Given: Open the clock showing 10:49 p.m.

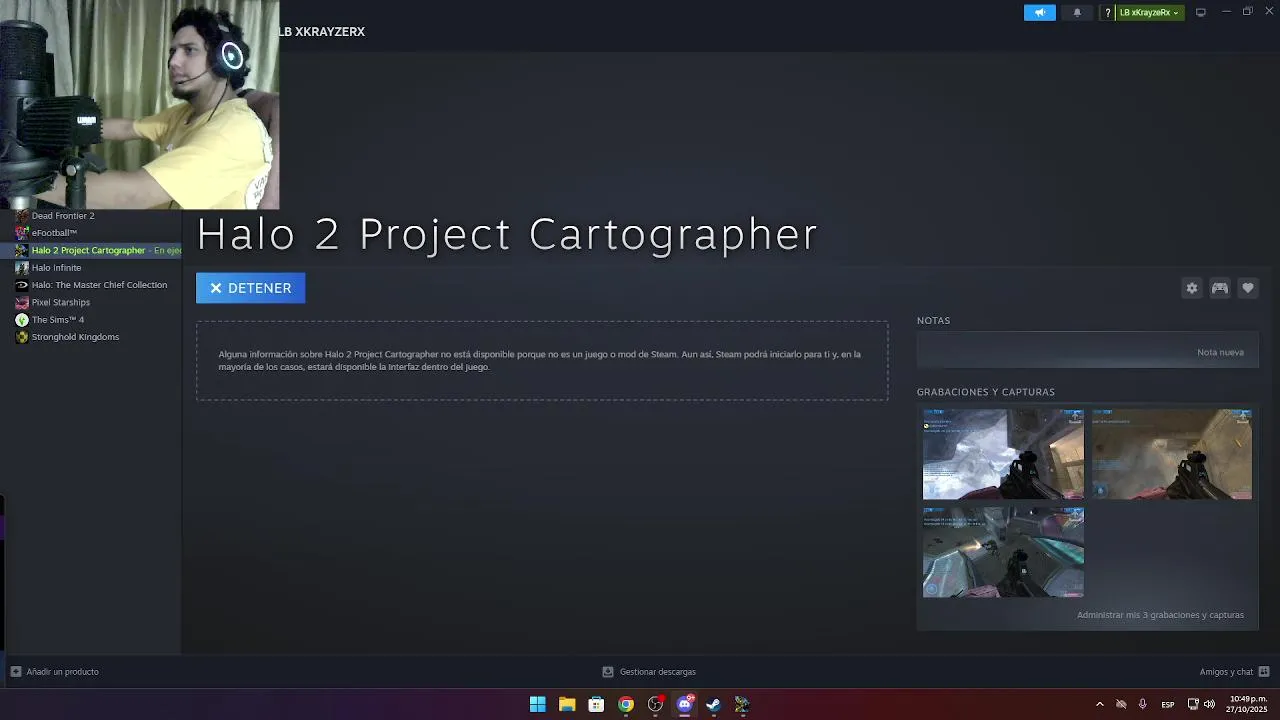Looking at the screenshot, I should 1248,704.
